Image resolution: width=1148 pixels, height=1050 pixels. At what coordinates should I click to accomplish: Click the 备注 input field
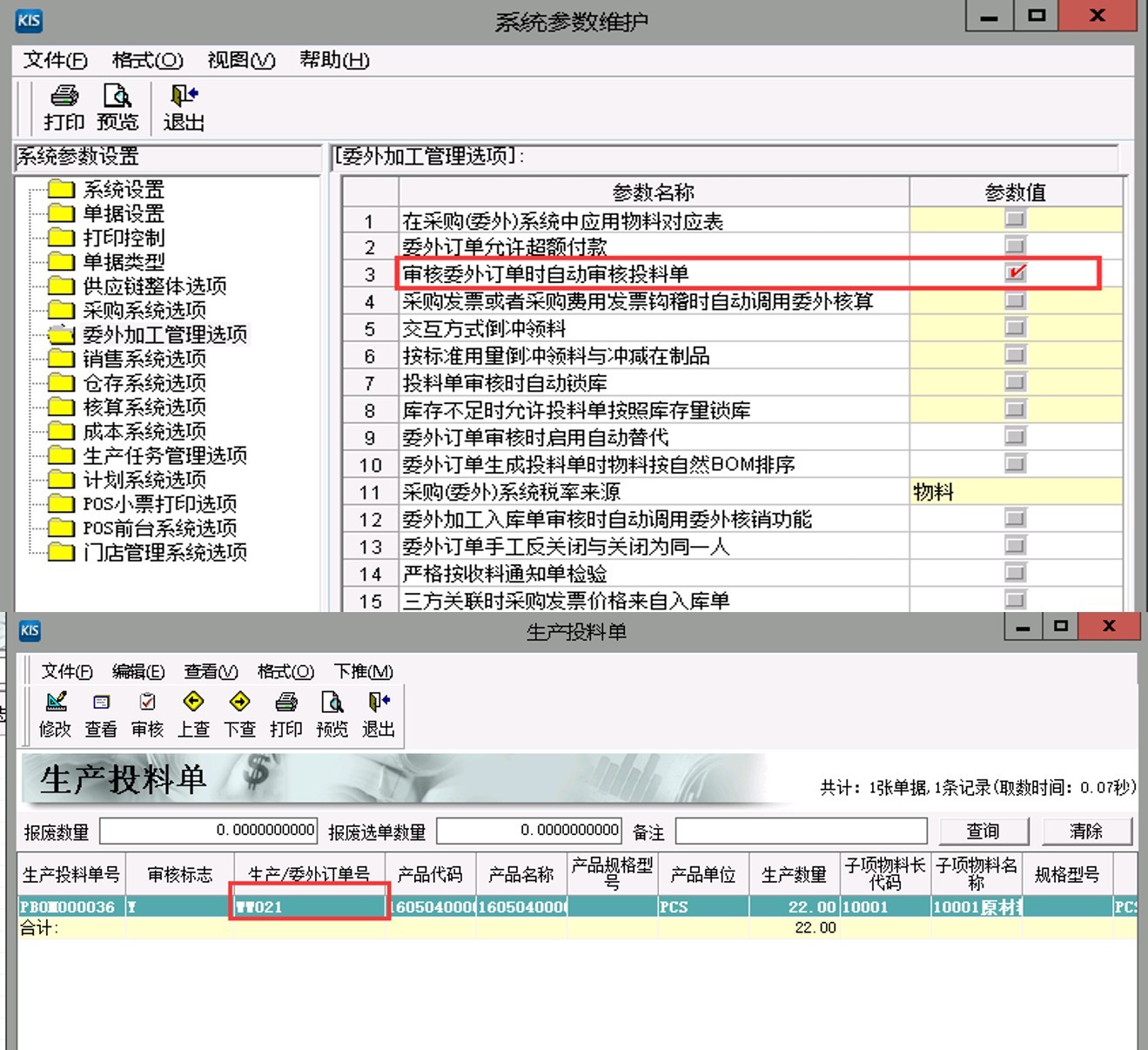pyautogui.click(x=802, y=831)
